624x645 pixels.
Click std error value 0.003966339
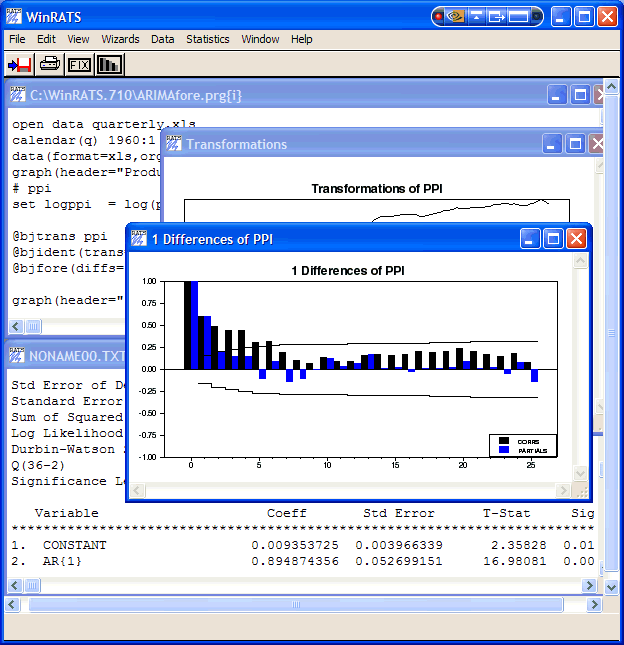pyautogui.click(x=399, y=545)
